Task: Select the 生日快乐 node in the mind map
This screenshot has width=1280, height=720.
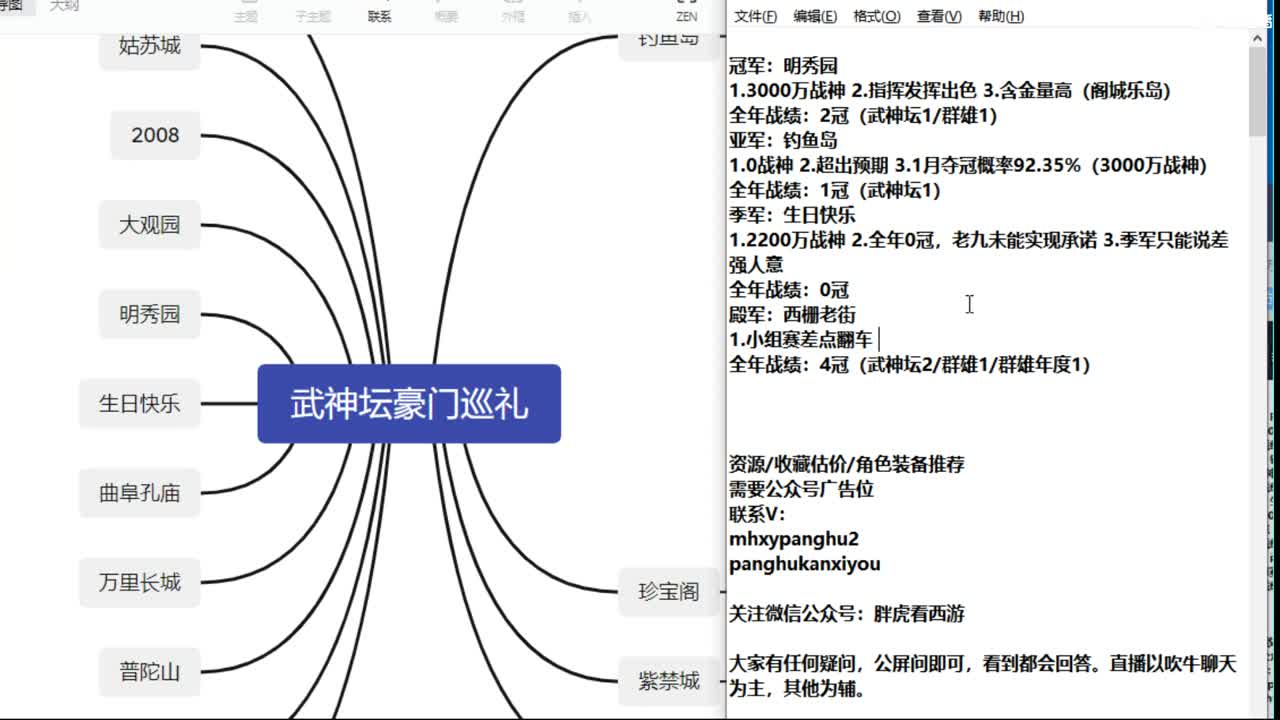Action: tap(140, 404)
